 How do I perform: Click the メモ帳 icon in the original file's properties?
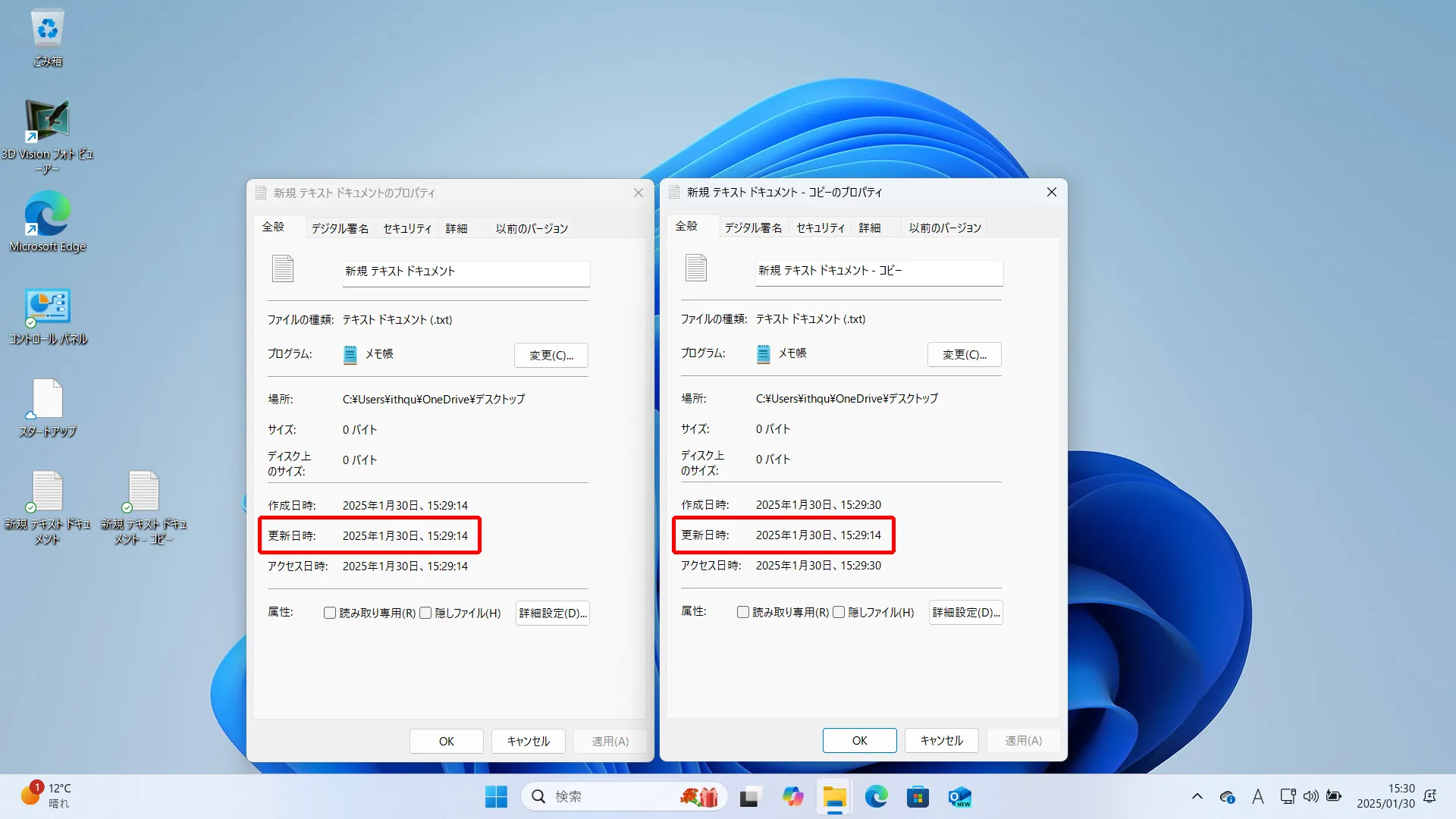[x=350, y=355]
